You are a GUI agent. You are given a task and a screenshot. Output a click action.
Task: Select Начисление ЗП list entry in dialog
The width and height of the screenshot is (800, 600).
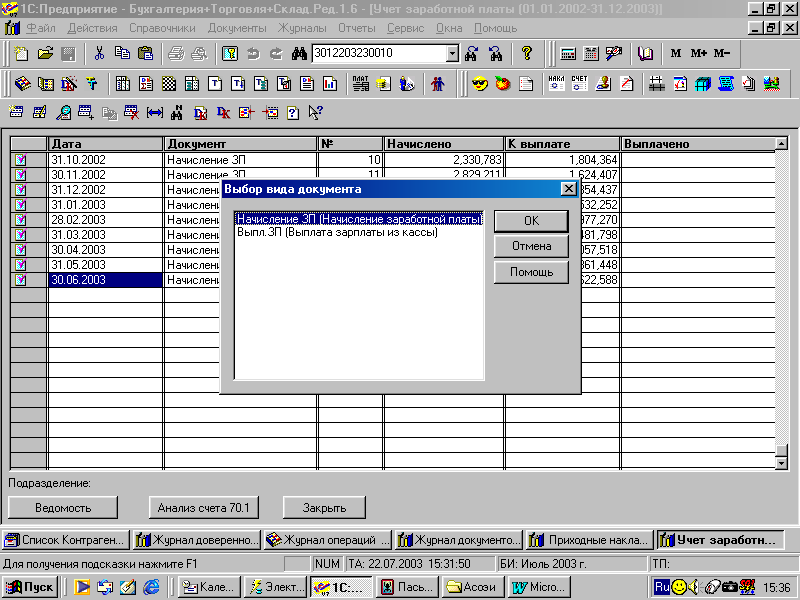click(x=359, y=219)
